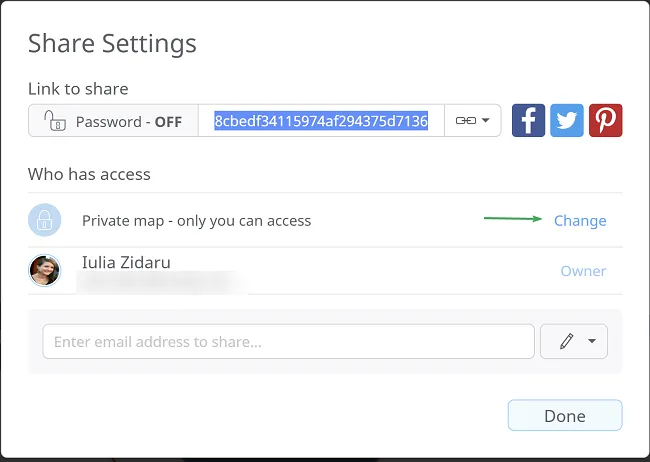Click the pencil edit-permission icon
The height and width of the screenshot is (462, 650).
pos(566,341)
